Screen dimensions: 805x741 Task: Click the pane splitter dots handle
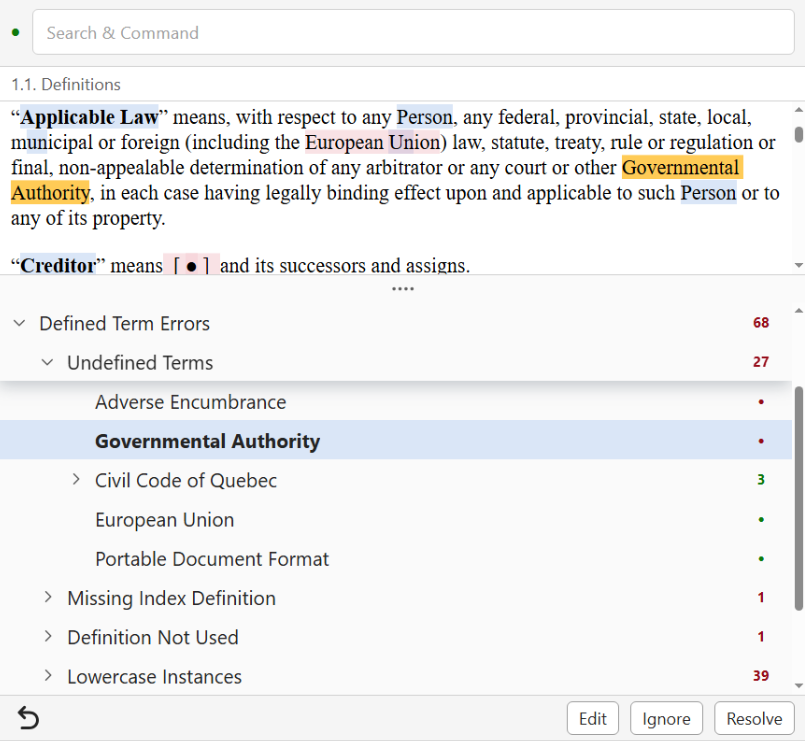pyautogui.click(x=402, y=289)
